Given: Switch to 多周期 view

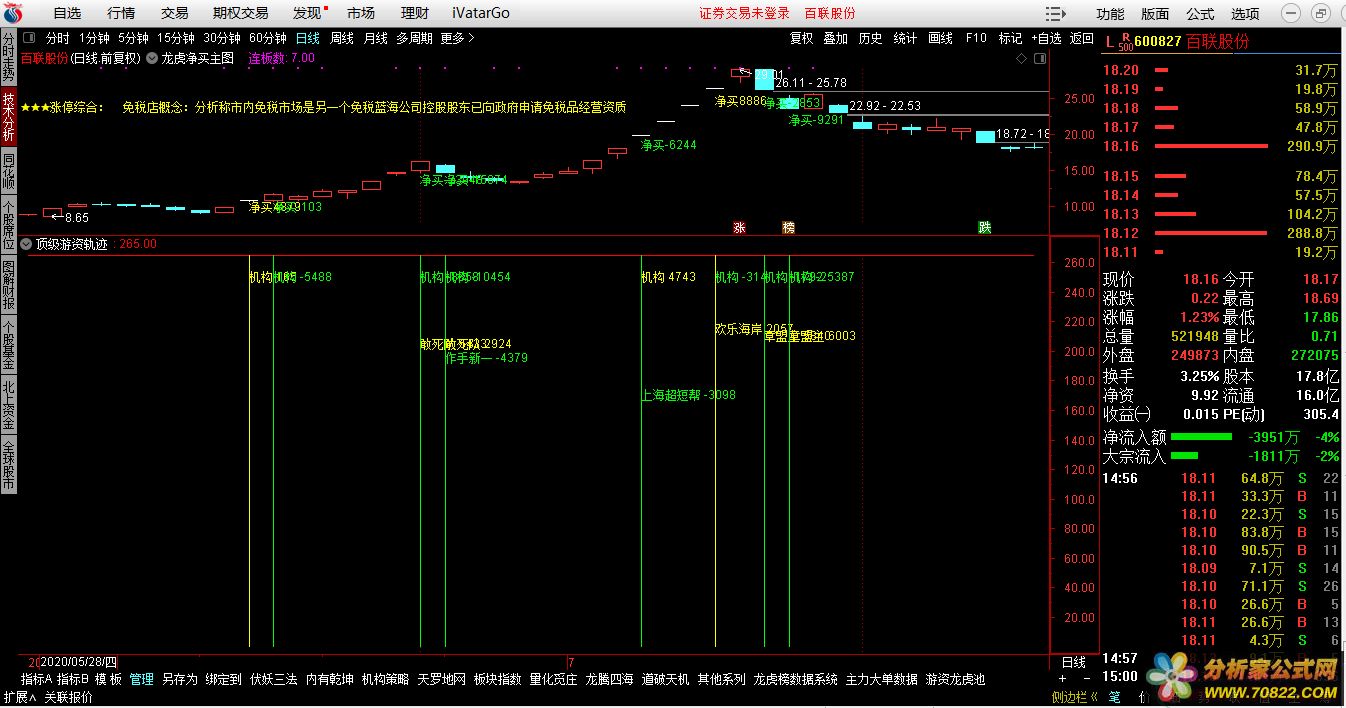Looking at the screenshot, I should pyautogui.click(x=414, y=38).
